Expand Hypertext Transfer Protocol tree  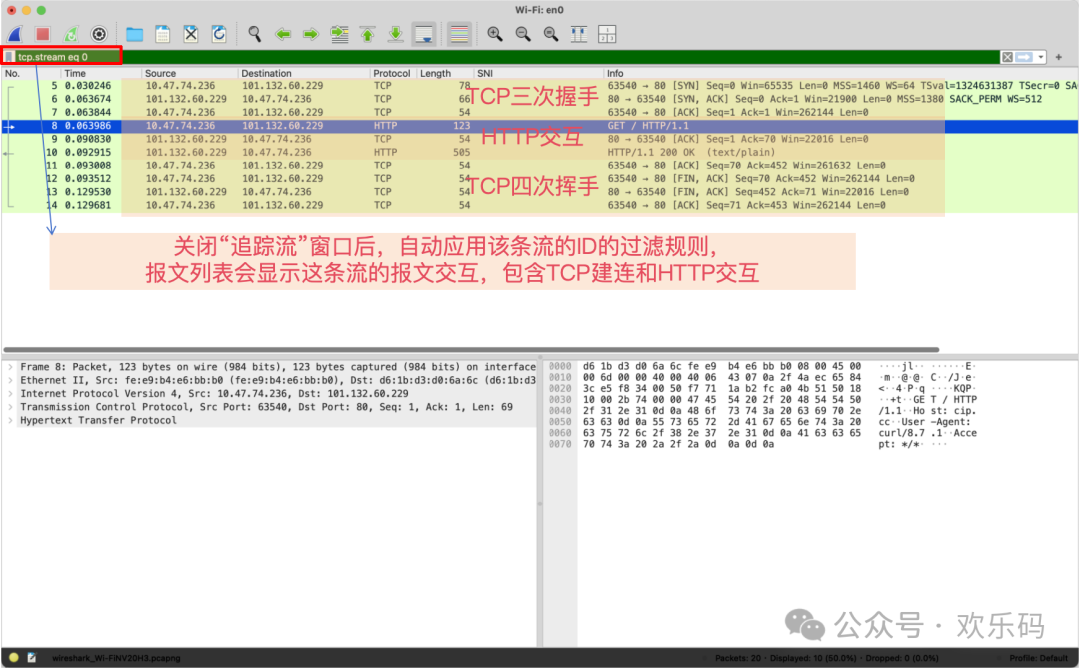pos(10,420)
